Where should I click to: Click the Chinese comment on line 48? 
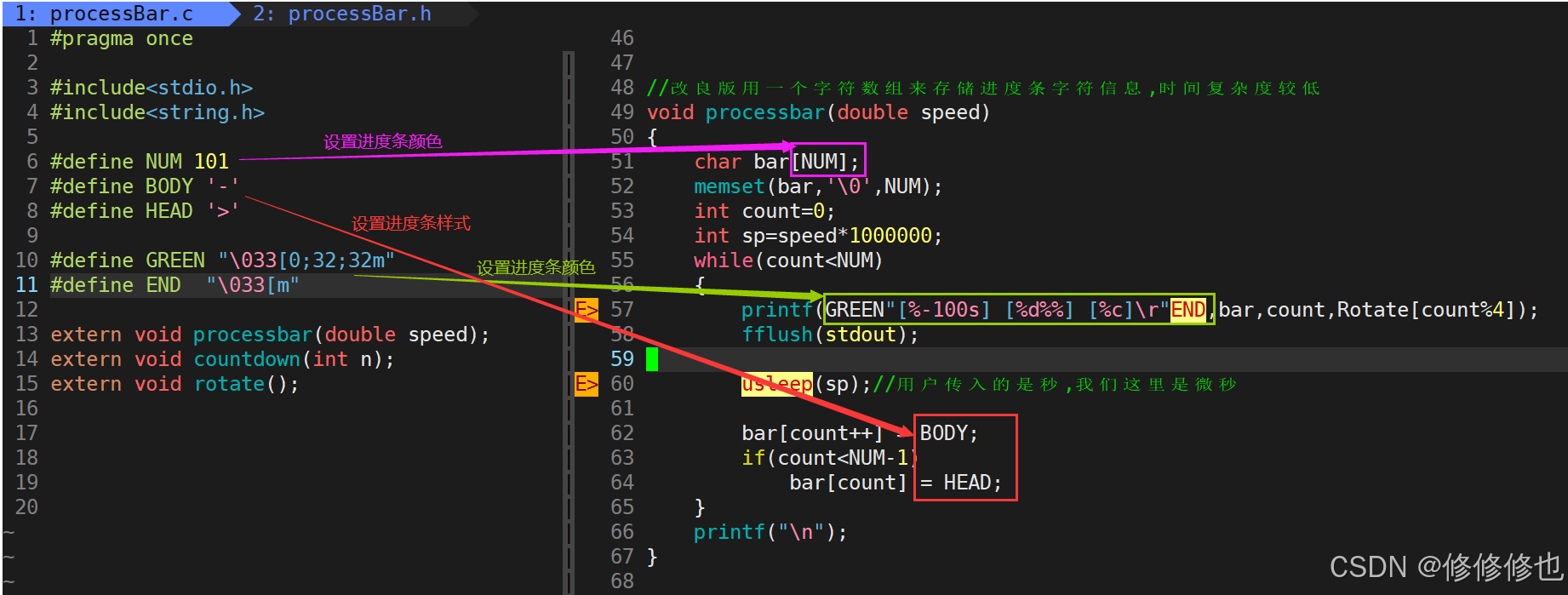pos(983,89)
